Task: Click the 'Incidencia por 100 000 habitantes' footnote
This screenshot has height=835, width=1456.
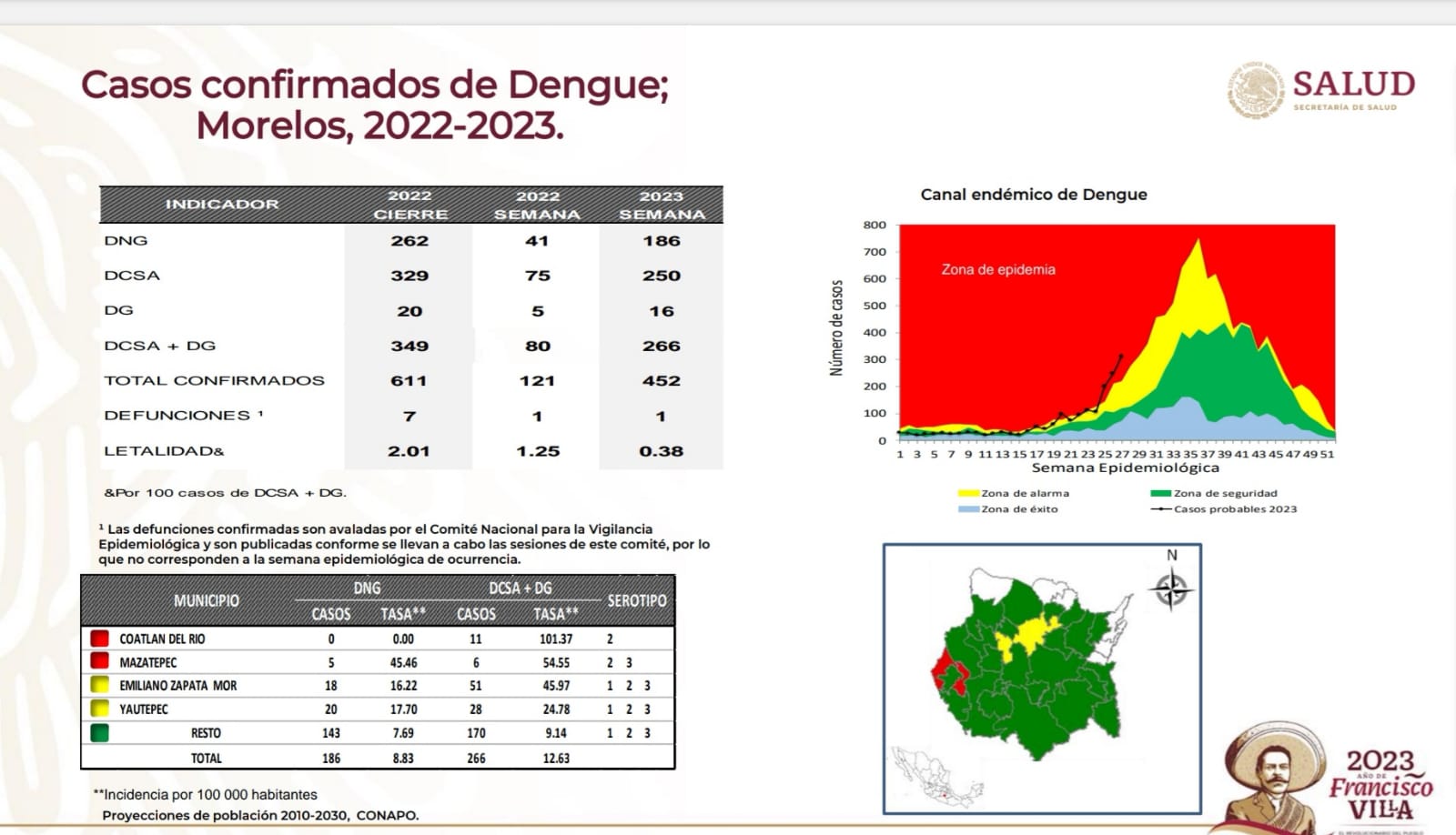Action: pyautogui.click(x=206, y=794)
